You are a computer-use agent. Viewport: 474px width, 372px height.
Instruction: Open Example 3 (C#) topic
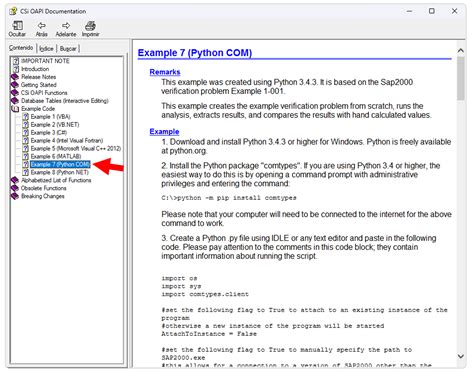pyautogui.click(x=49, y=133)
